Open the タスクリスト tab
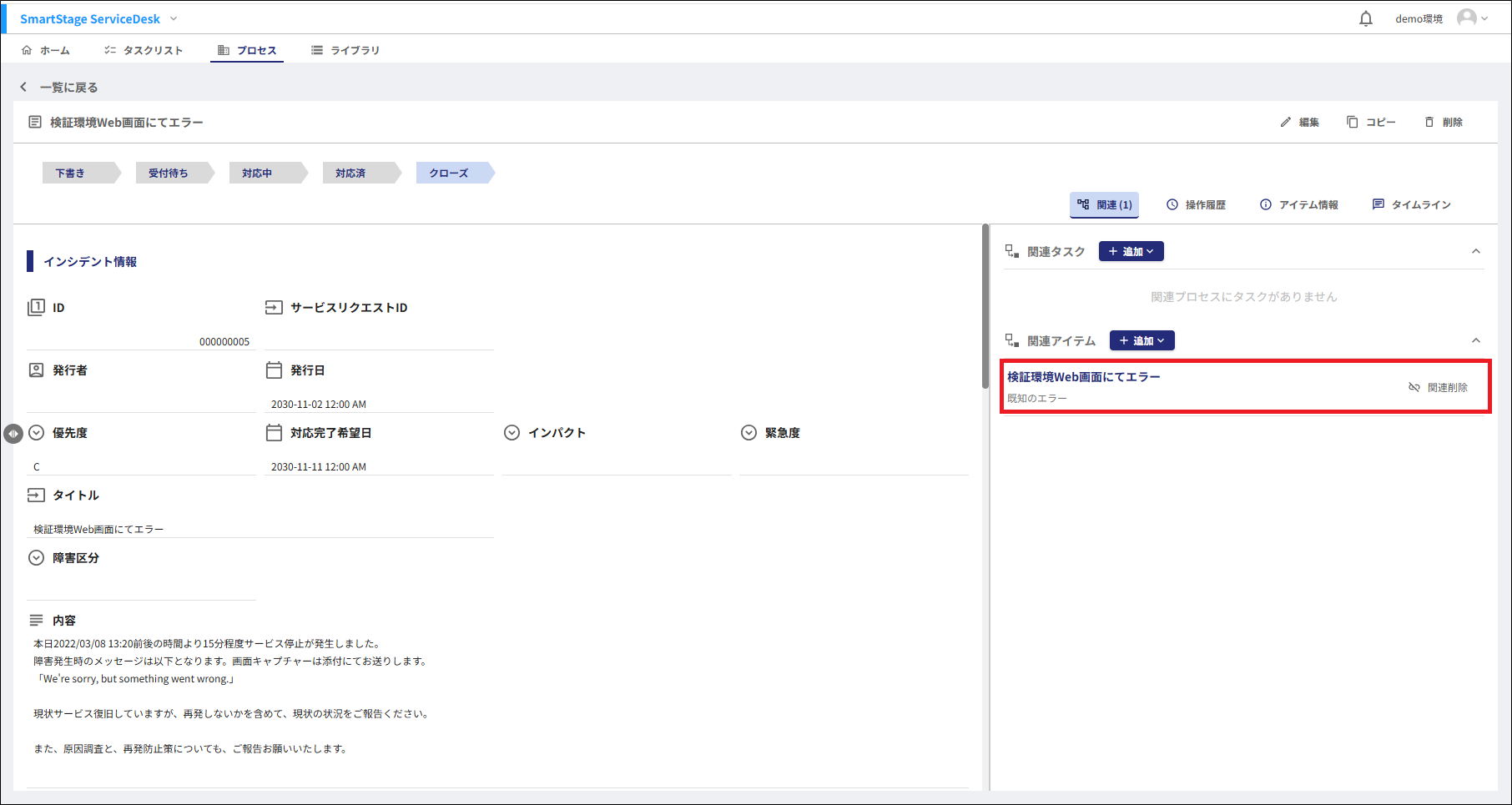Screen dimensions: 1512x805 (x=144, y=50)
